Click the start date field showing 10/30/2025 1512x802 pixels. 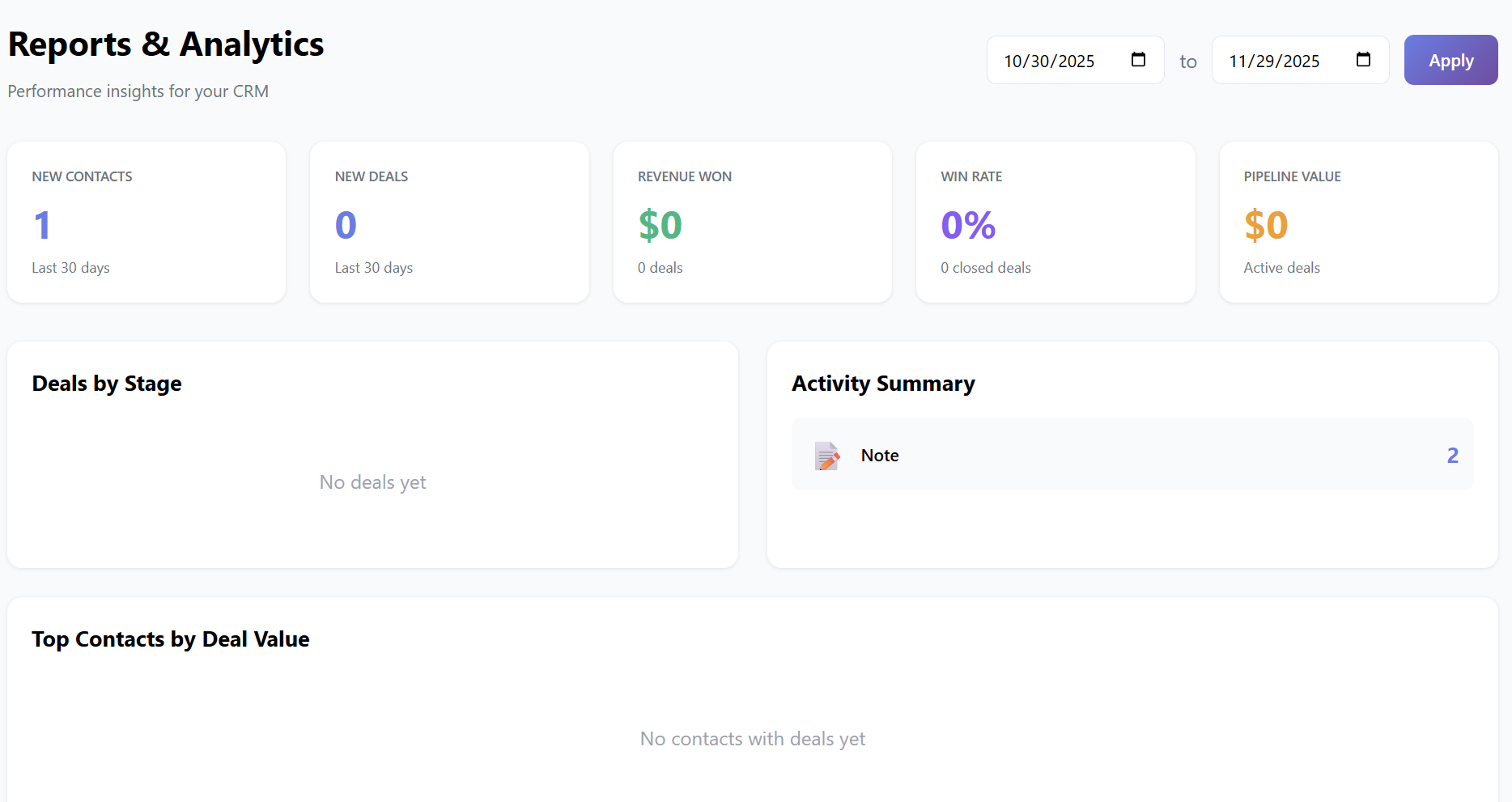1049,62
